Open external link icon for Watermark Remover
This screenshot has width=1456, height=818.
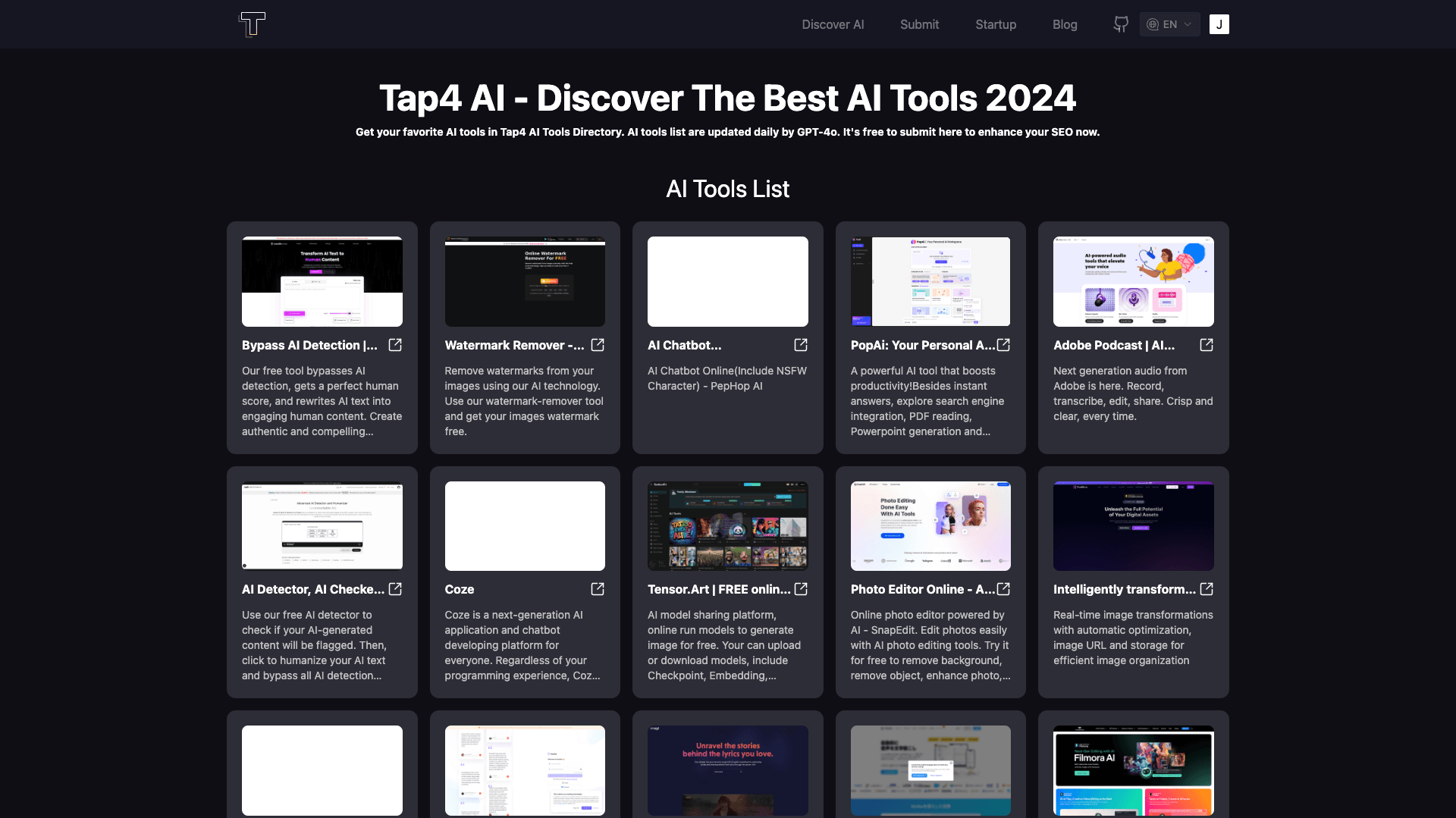[x=598, y=345]
